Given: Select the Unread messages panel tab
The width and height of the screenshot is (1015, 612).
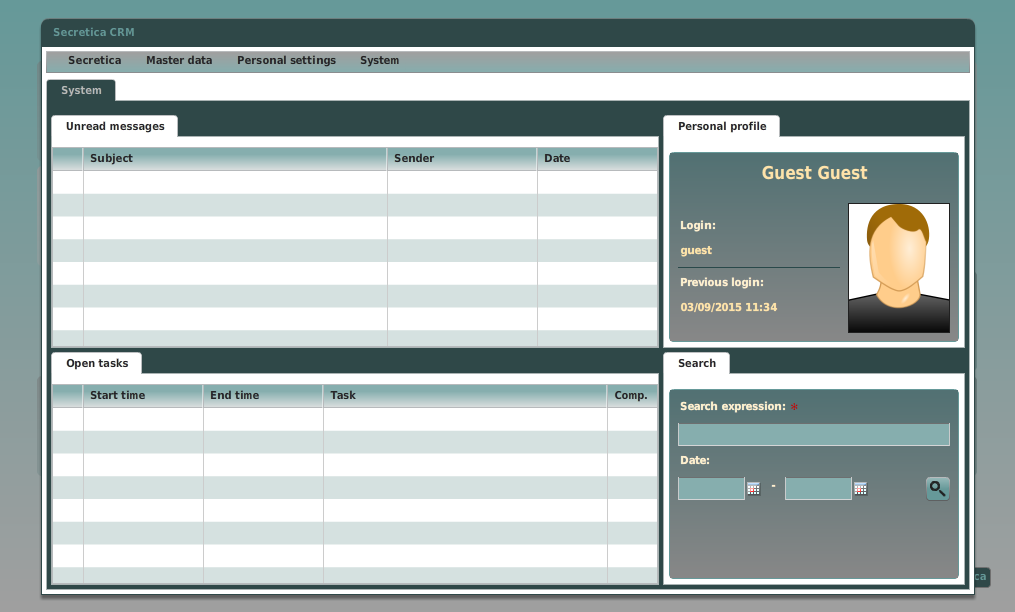Looking at the screenshot, I should click(x=113, y=126).
